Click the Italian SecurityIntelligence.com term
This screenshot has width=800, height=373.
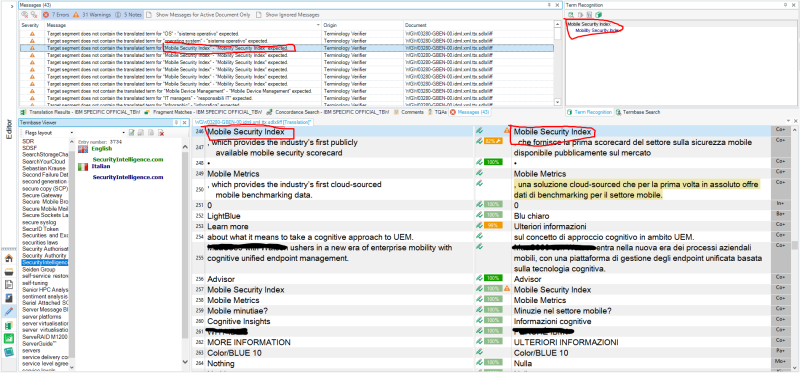coord(128,177)
